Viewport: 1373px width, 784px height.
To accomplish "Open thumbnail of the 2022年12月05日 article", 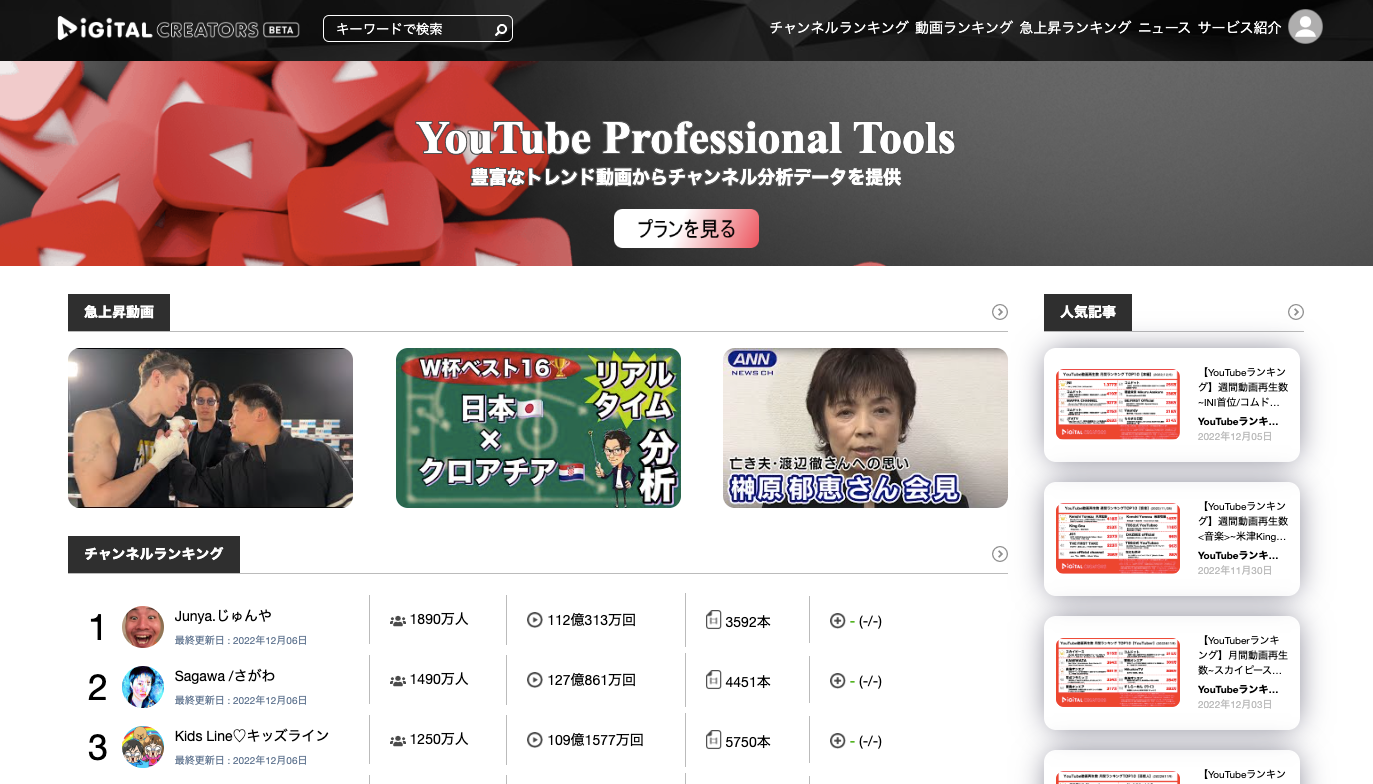I will [x=1118, y=404].
